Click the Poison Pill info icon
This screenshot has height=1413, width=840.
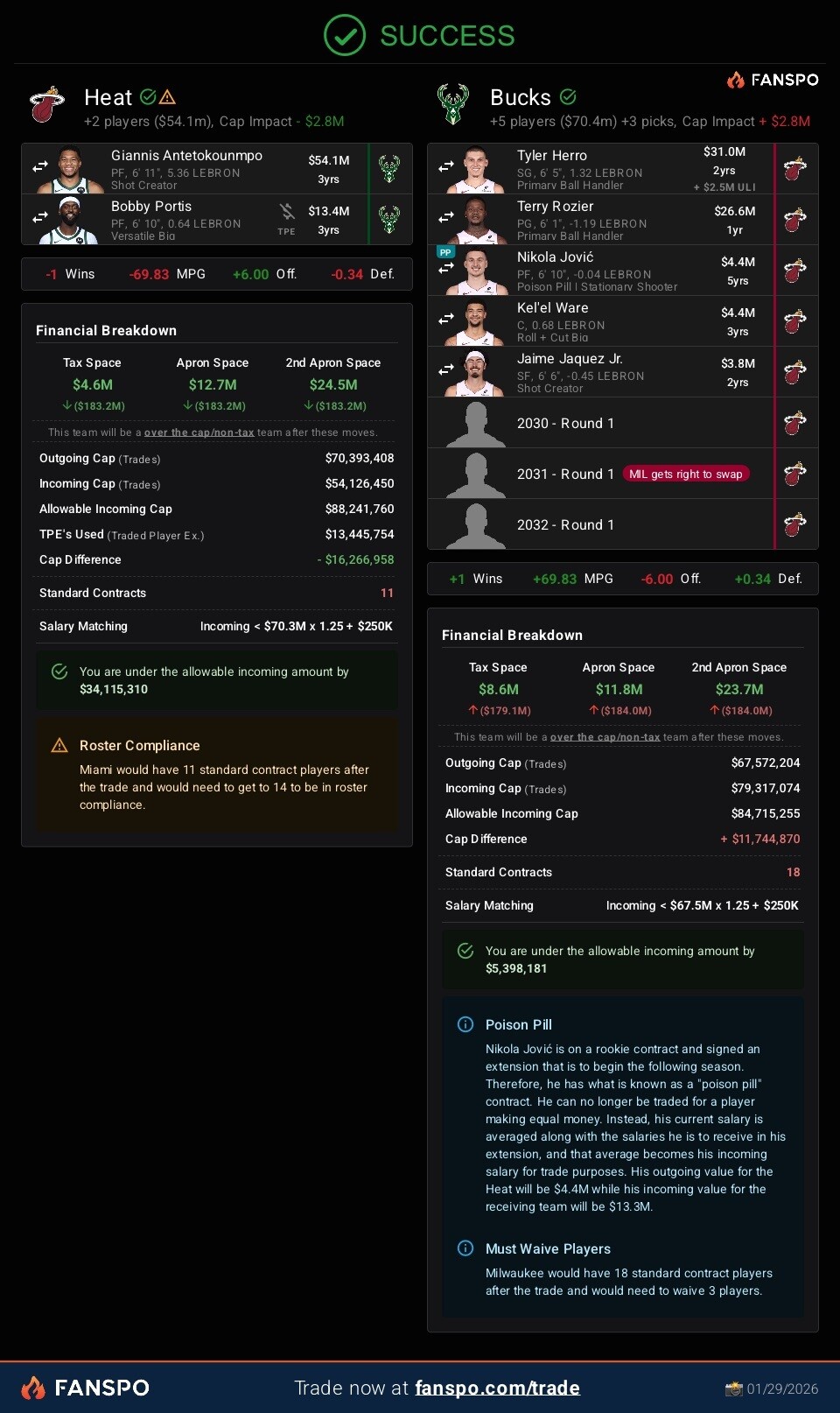click(x=465, y=1024)
